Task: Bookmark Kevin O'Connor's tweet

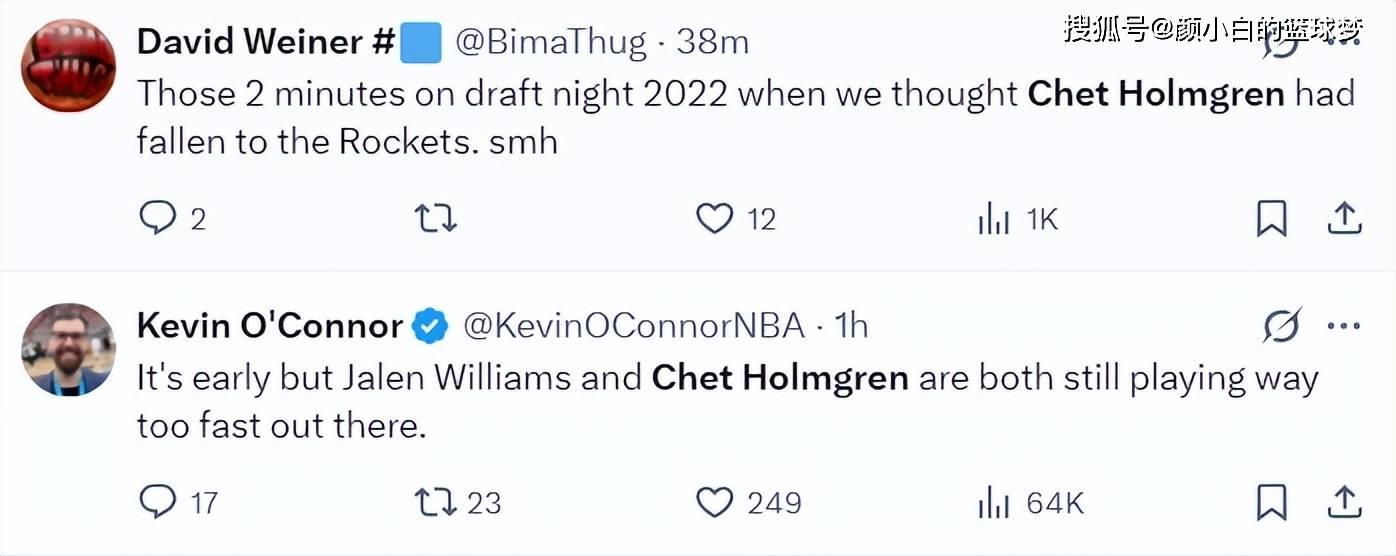Action: pyautogui.click(x=1271, y=501)
